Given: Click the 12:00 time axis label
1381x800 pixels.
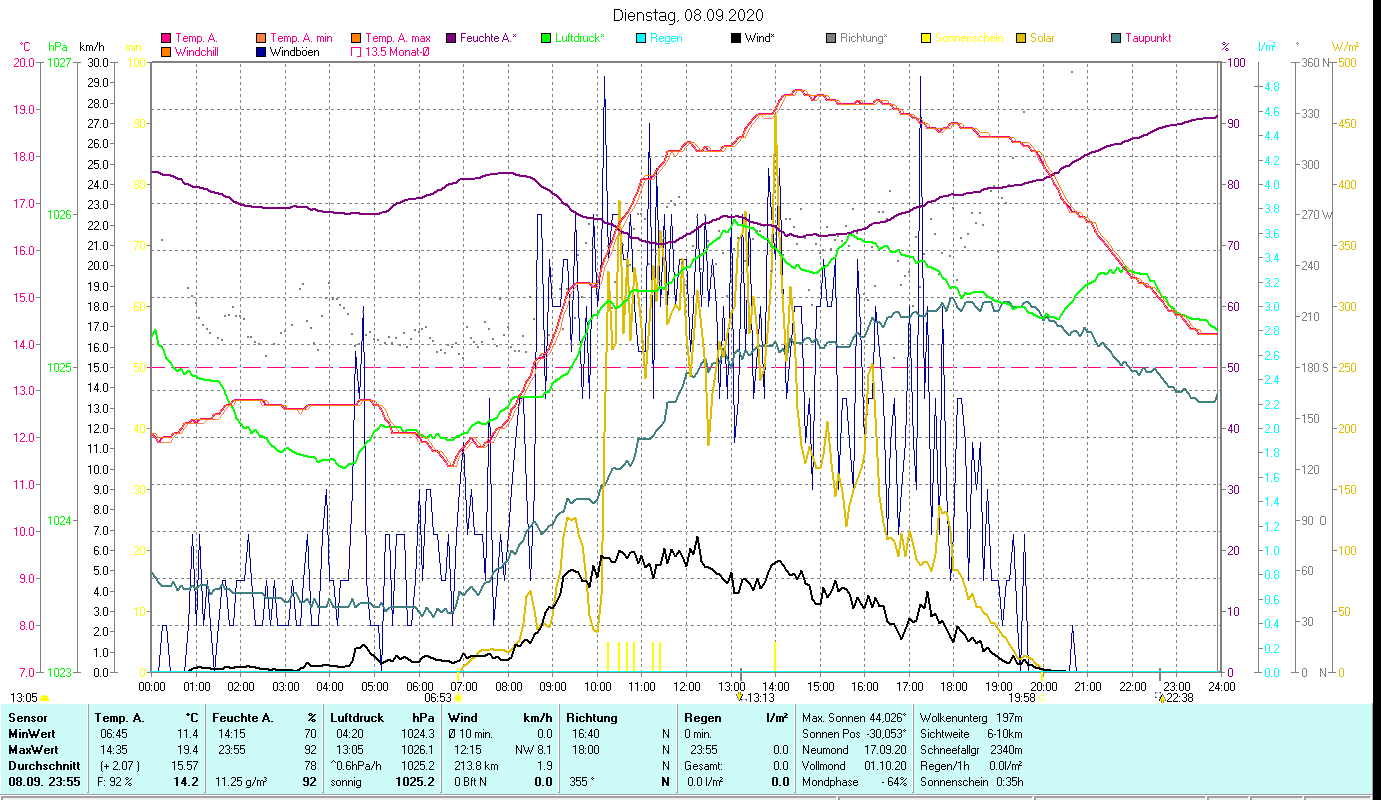Looking at the screenshot, I should (686, 686).
